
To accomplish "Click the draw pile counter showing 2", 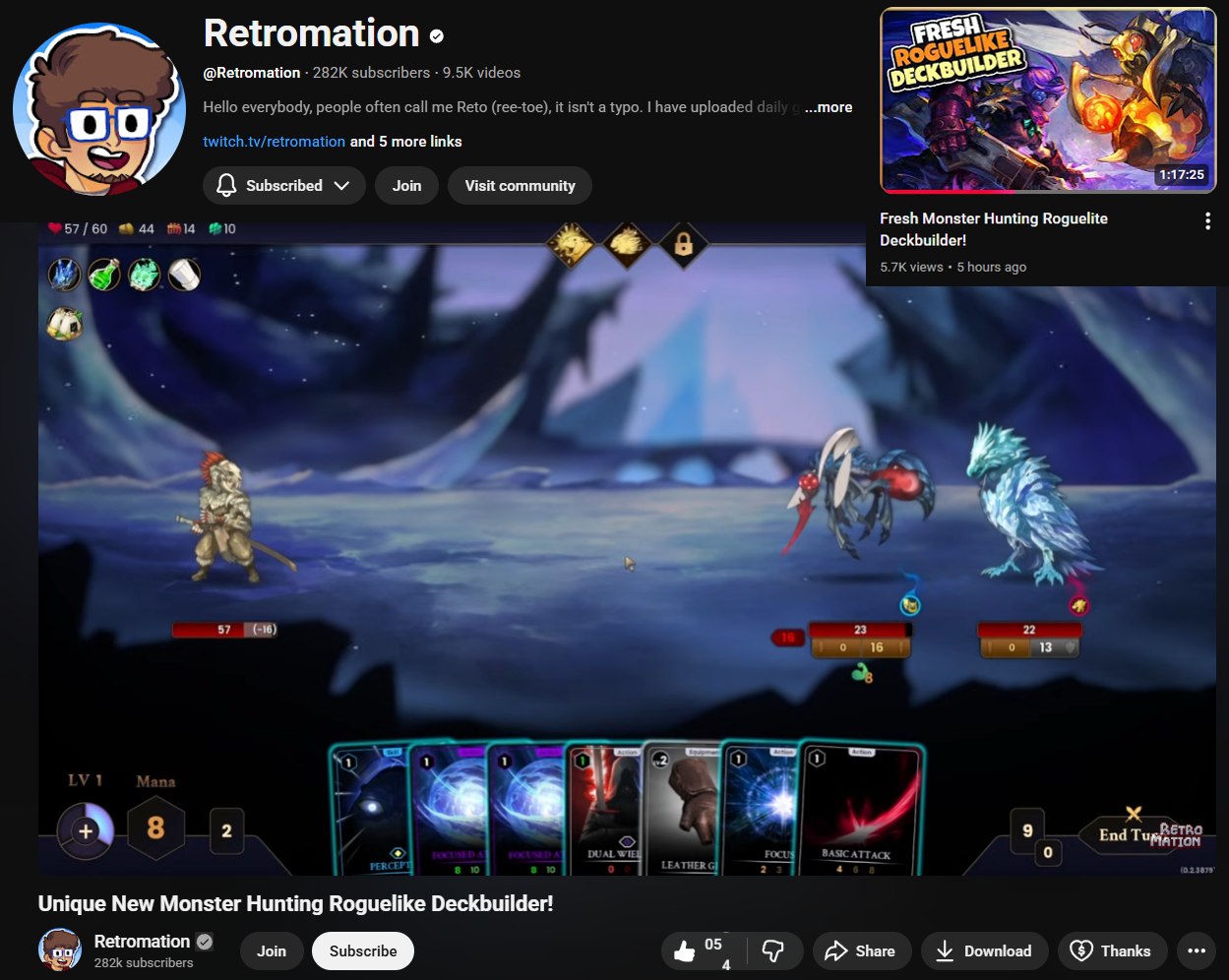I will [226, 831].
